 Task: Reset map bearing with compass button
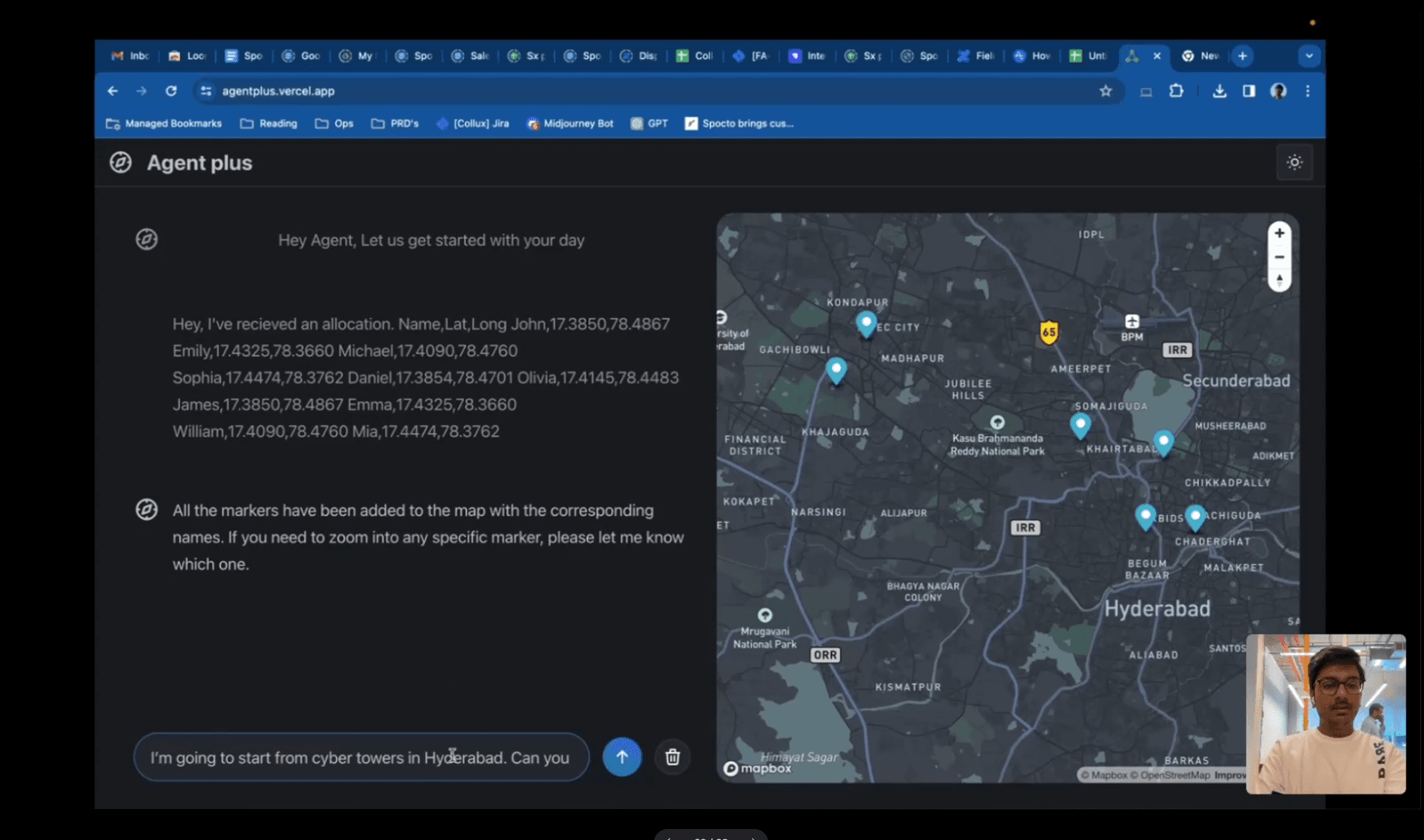coord(1280,281)
